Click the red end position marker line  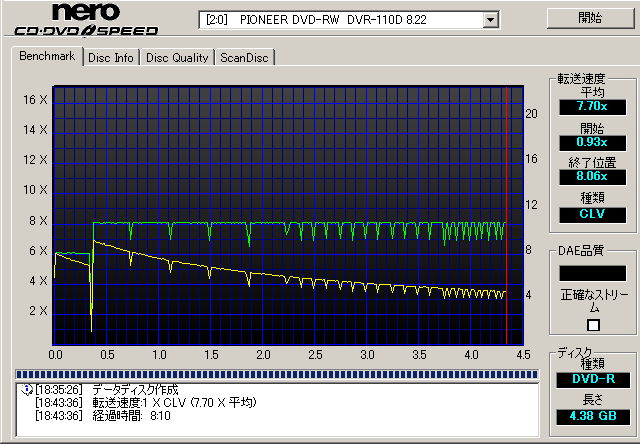[x=506, y=215]
